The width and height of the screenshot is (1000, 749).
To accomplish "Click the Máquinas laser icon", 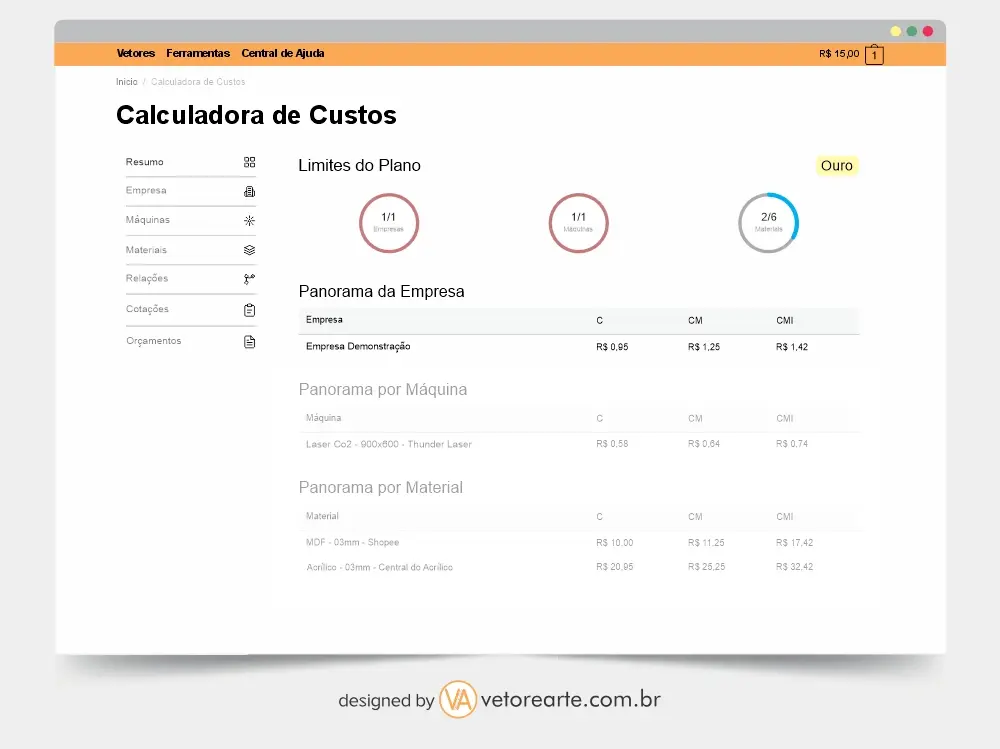I will (x=249, y=221).
